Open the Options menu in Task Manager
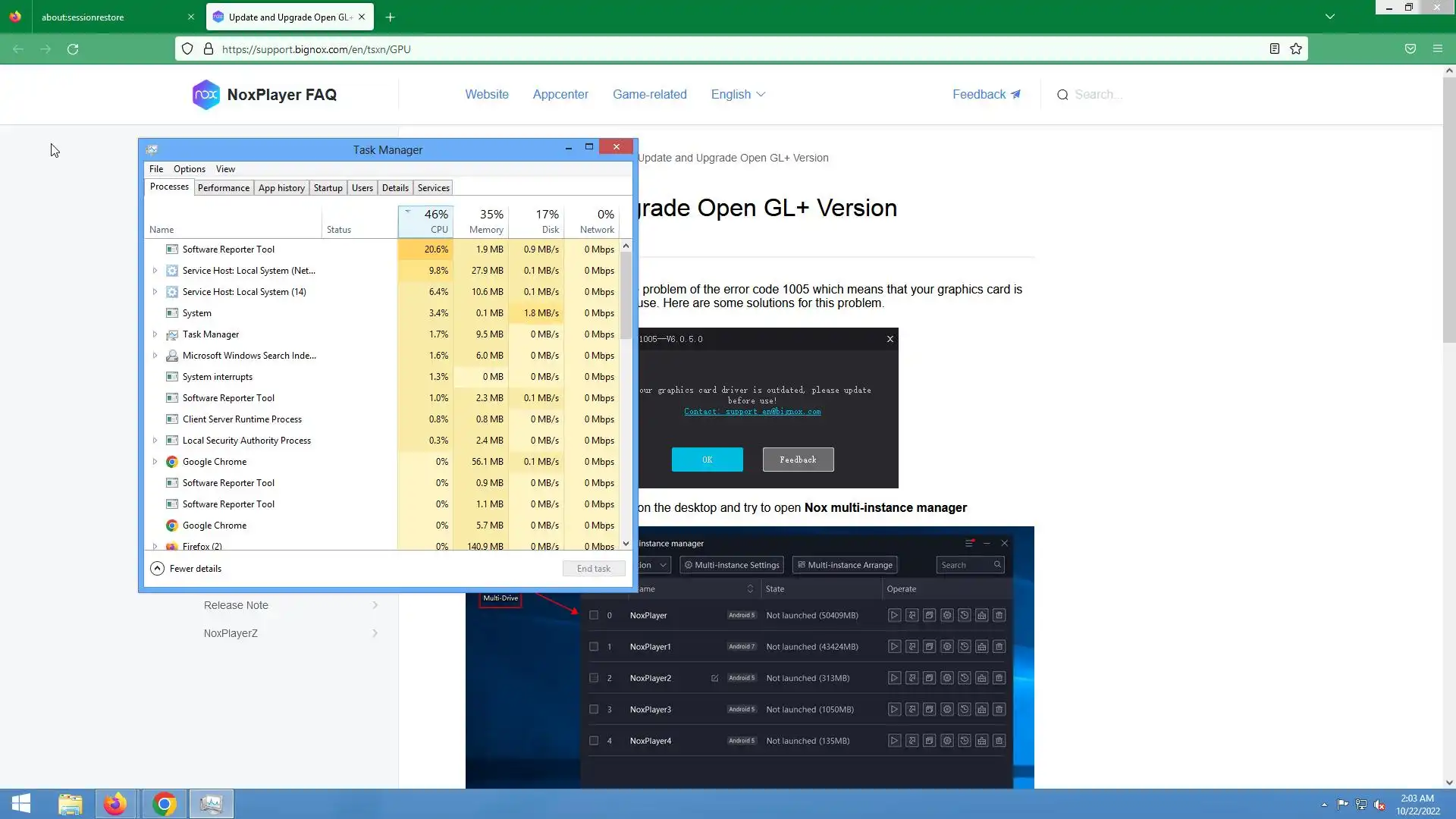 point(189,169)
